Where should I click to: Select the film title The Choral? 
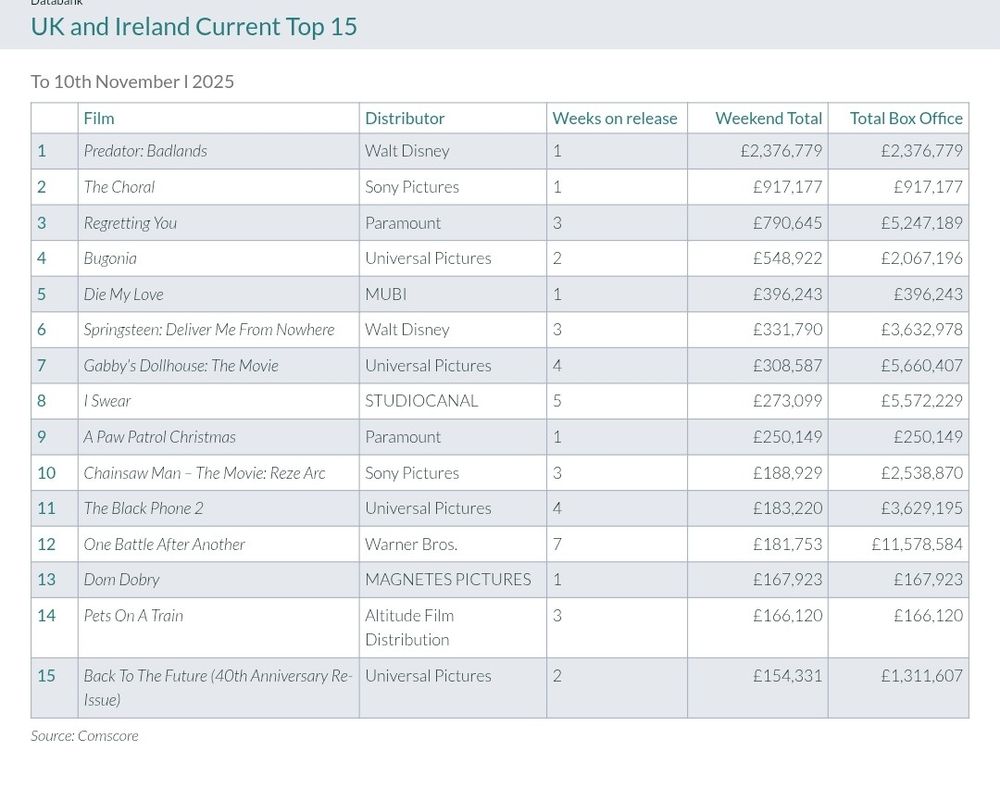click(x=119, y=187)
